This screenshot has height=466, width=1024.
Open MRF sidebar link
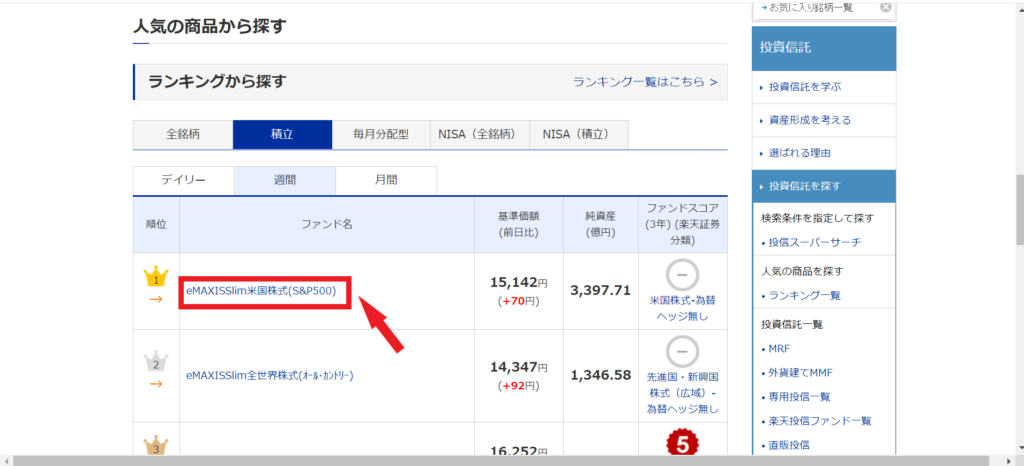coord(779,349)
